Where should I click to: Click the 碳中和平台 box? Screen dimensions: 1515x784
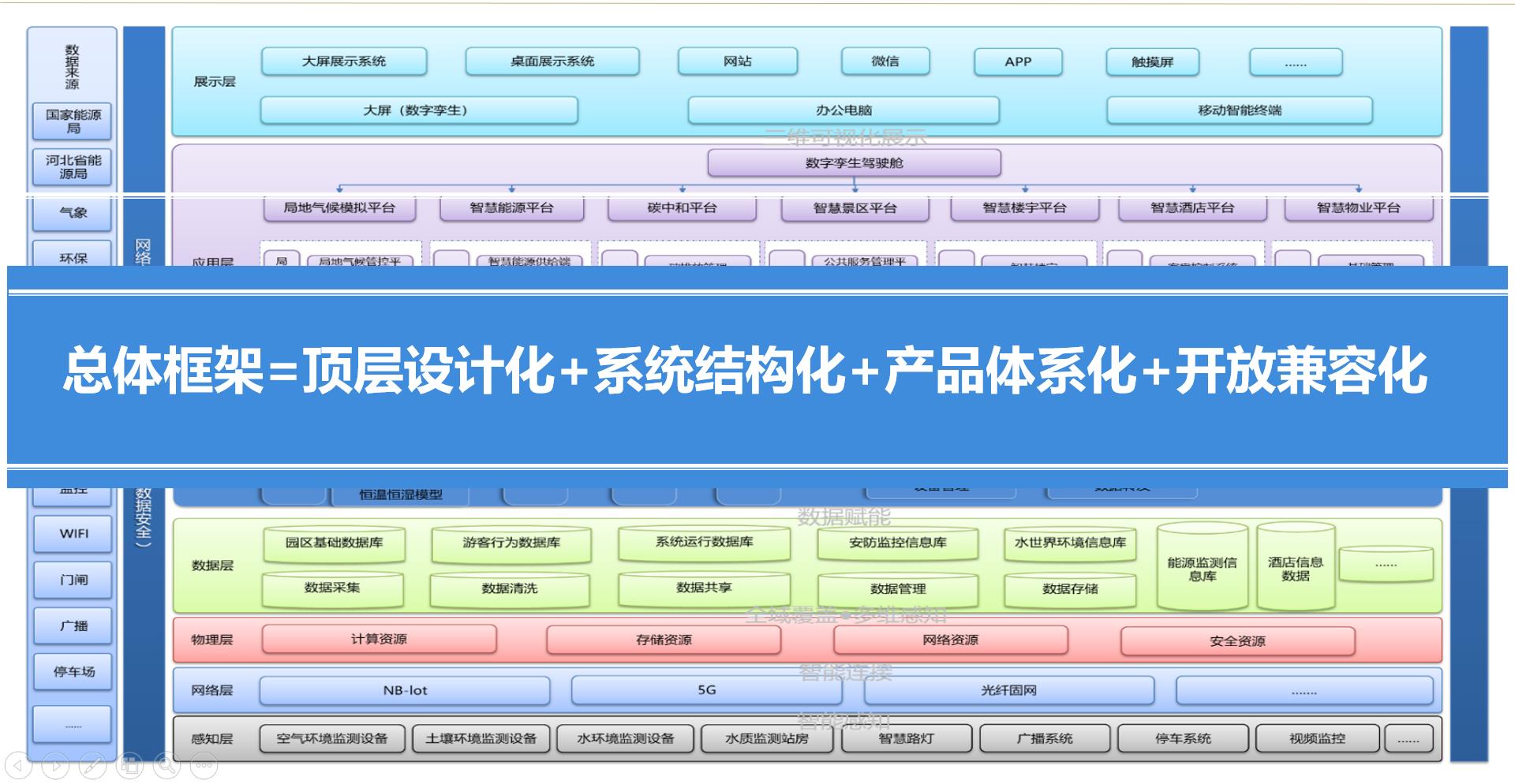pyautogui.click(x=682, y=208)
